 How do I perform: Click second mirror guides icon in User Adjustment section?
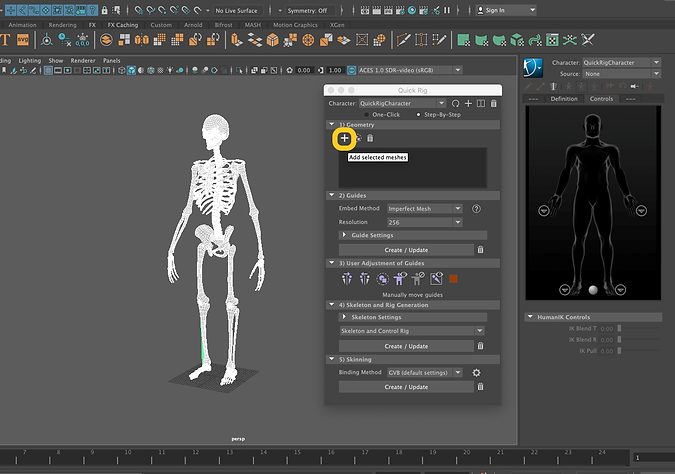tap(365, 279)
